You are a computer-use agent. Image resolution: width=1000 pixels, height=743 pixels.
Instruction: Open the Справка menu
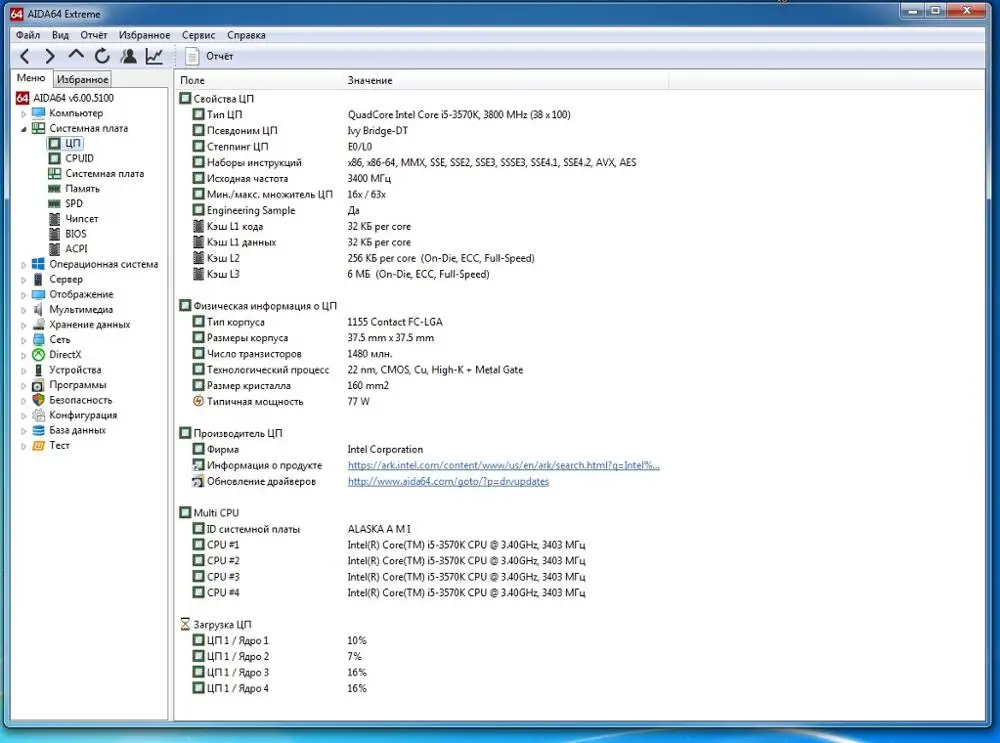[246, 35]
